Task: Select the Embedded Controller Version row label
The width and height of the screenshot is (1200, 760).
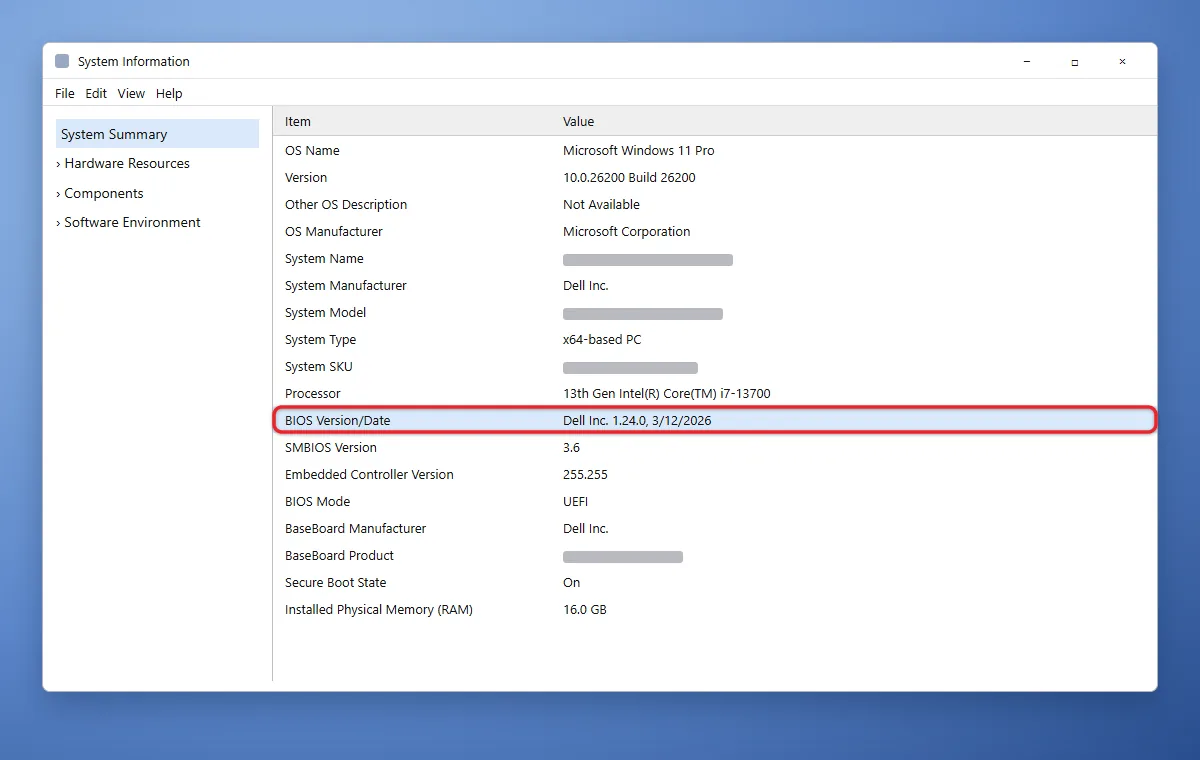Action: tap(369, 474)
